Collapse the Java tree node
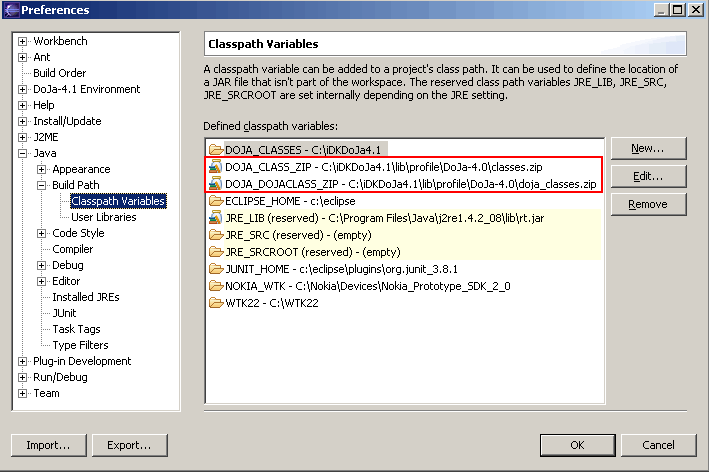Viewport: 709px width, 472px height. coord(22,153)
